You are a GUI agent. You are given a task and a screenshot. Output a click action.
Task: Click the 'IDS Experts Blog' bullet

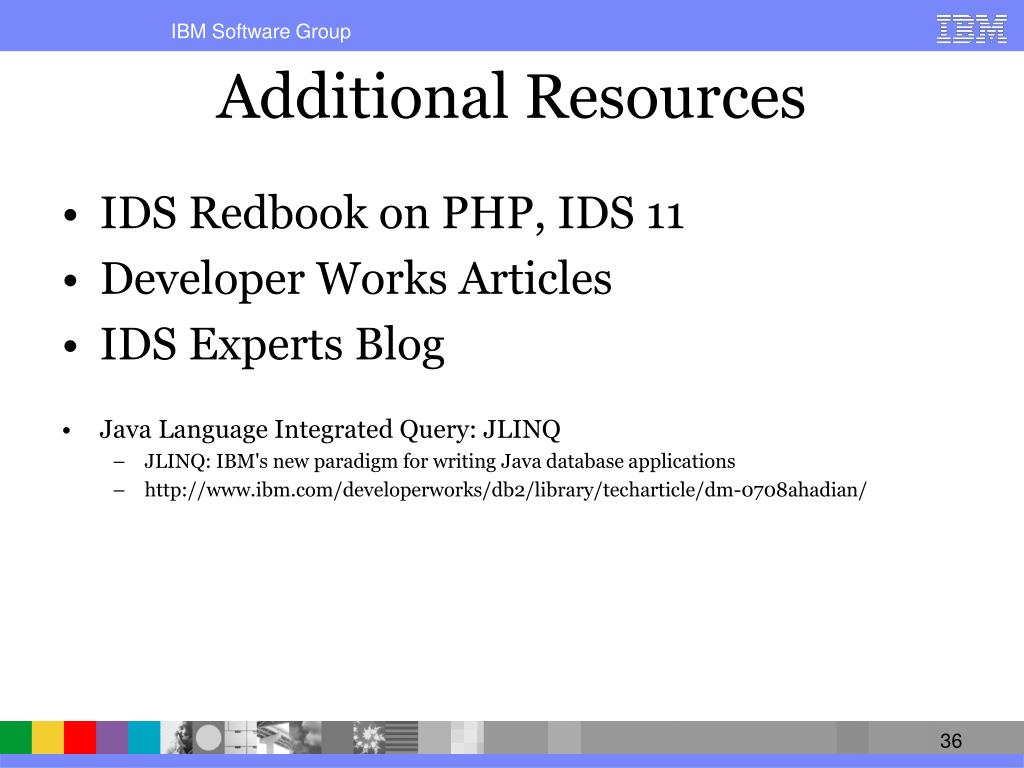272,345
